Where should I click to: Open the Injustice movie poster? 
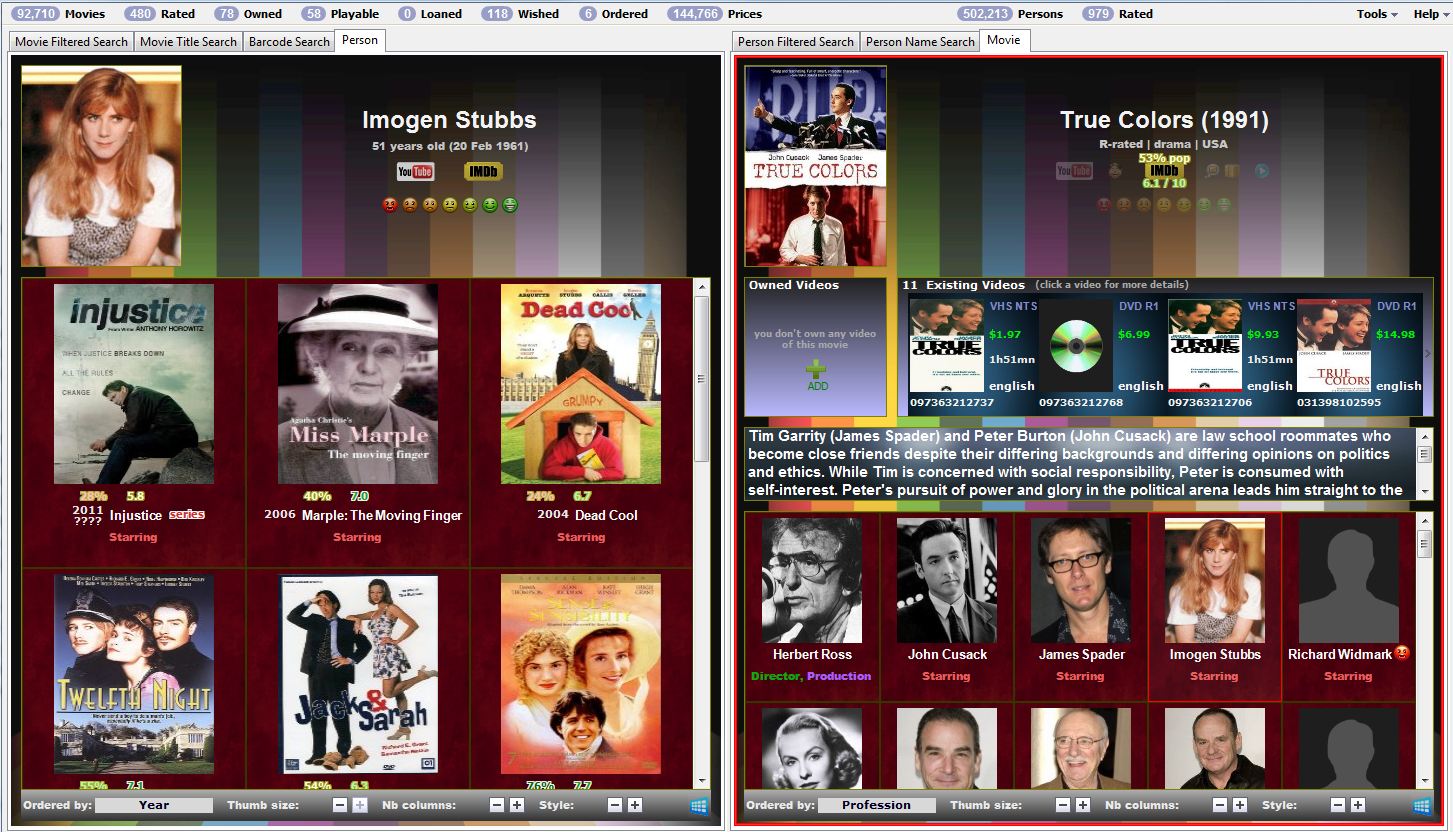pos(134,384)
